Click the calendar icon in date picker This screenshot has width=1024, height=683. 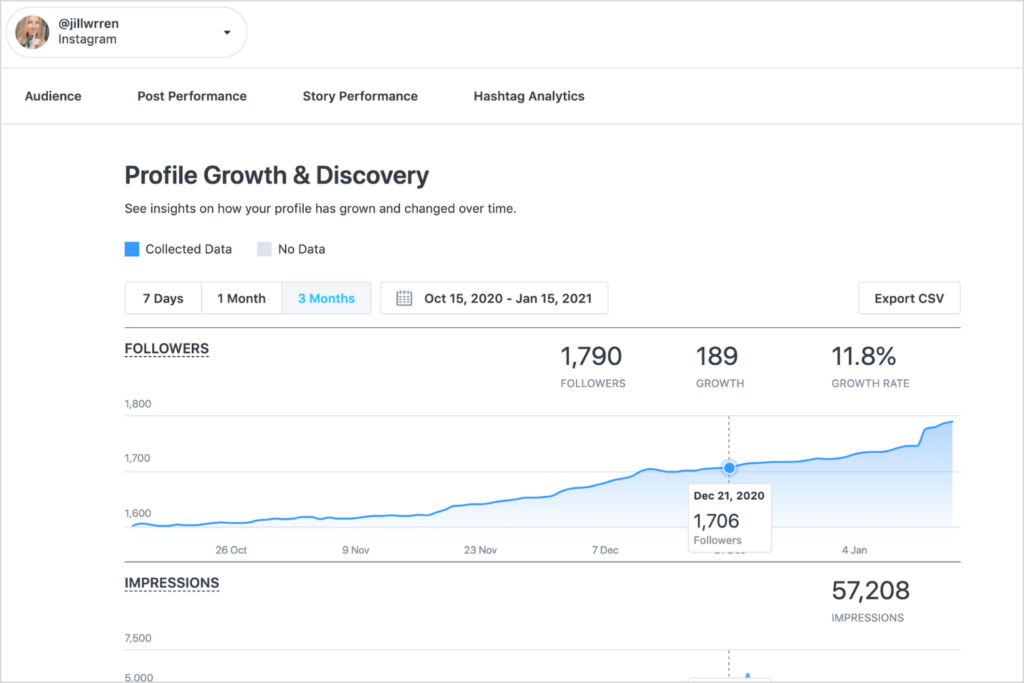point(404,298)
